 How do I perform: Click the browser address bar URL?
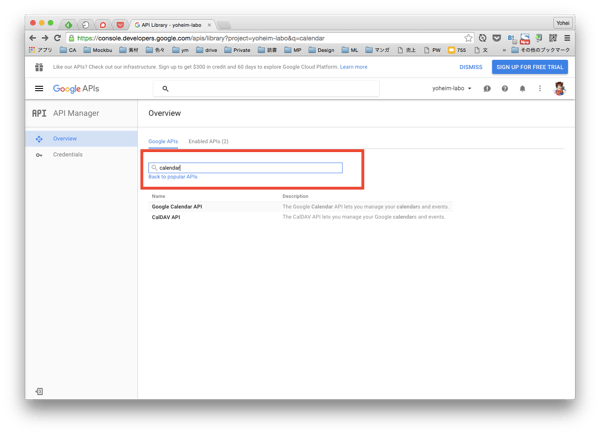[x=201, y=38]
